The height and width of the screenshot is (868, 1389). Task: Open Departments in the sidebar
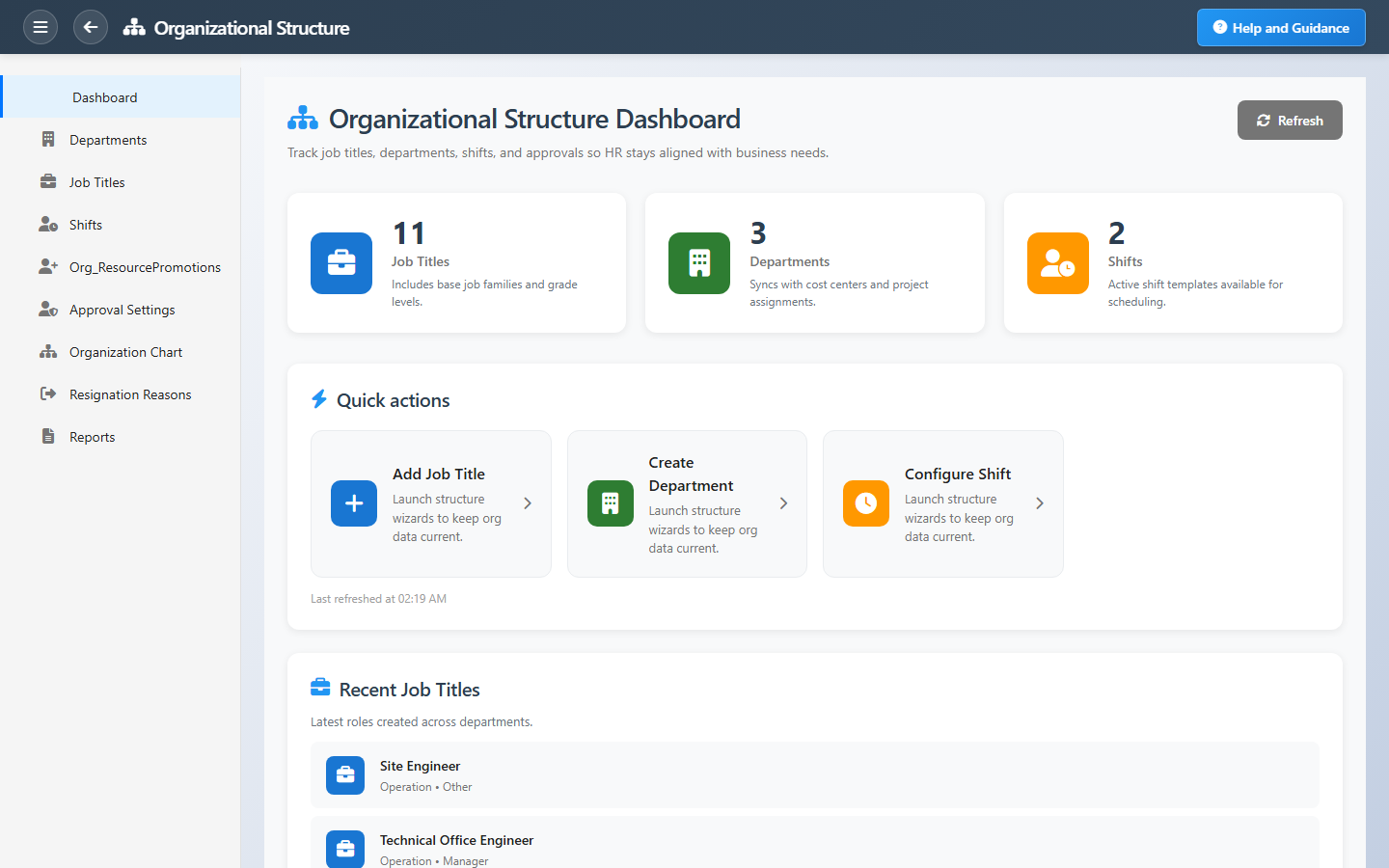[x=108, y=140]
